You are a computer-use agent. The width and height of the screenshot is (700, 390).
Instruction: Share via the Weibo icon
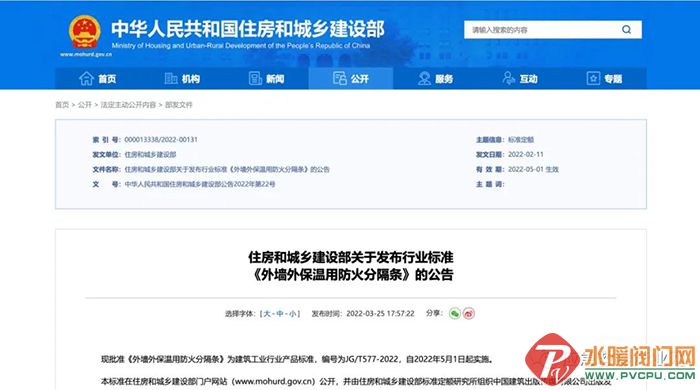pyautogui.click(x=469, y=314)
